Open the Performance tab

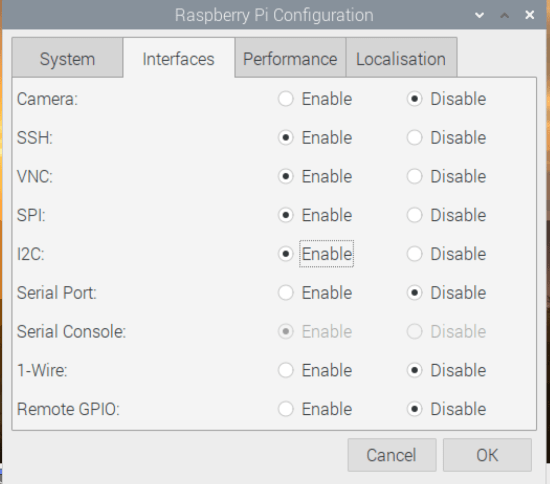(290, 58)
